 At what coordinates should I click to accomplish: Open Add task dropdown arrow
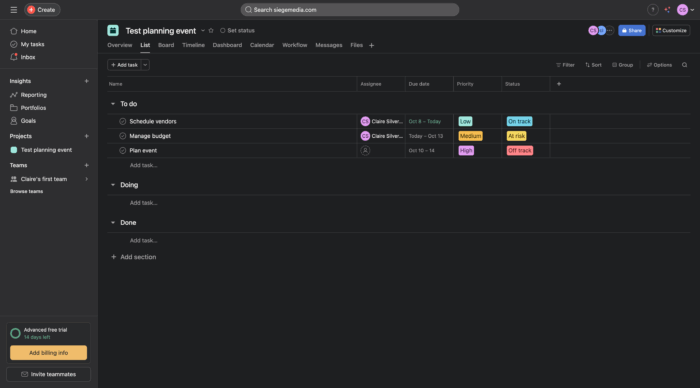coord(145,65)
